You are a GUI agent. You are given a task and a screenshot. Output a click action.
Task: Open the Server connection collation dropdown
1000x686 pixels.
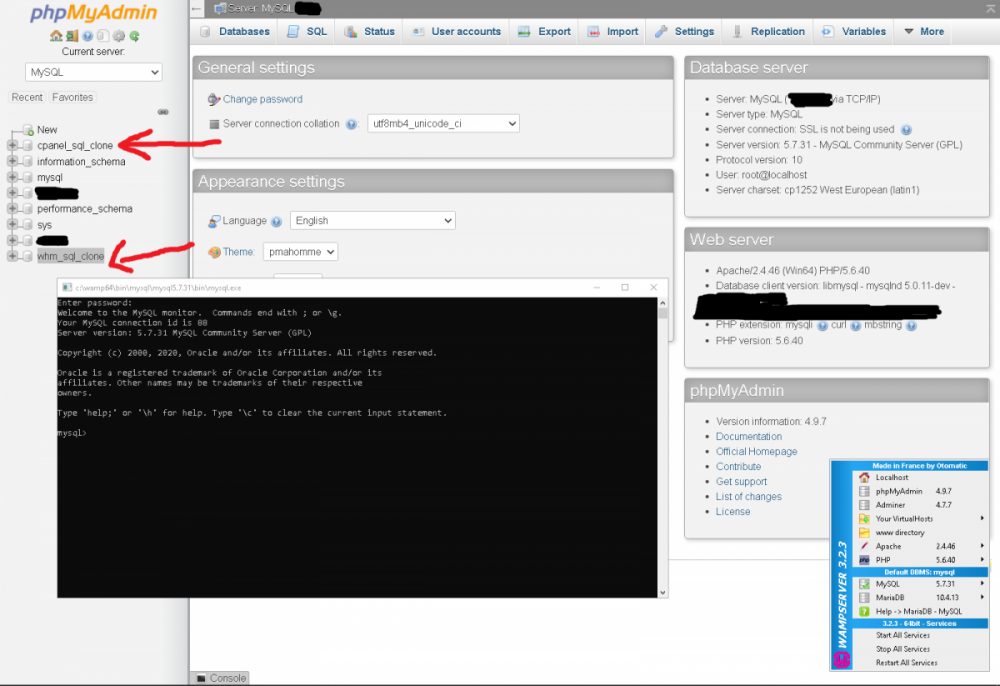tap(443, 123)
